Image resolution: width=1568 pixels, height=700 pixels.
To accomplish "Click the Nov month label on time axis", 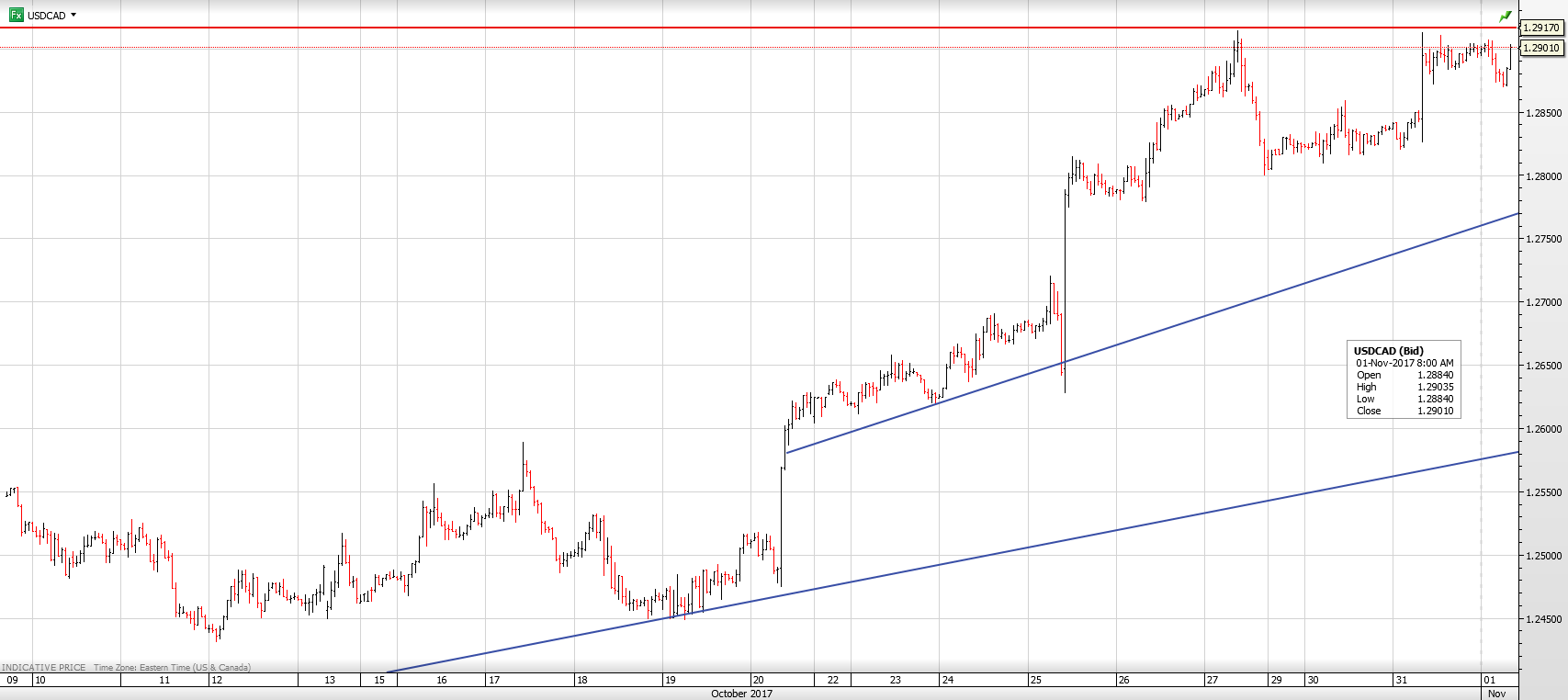I will [x=1496, y=694].
